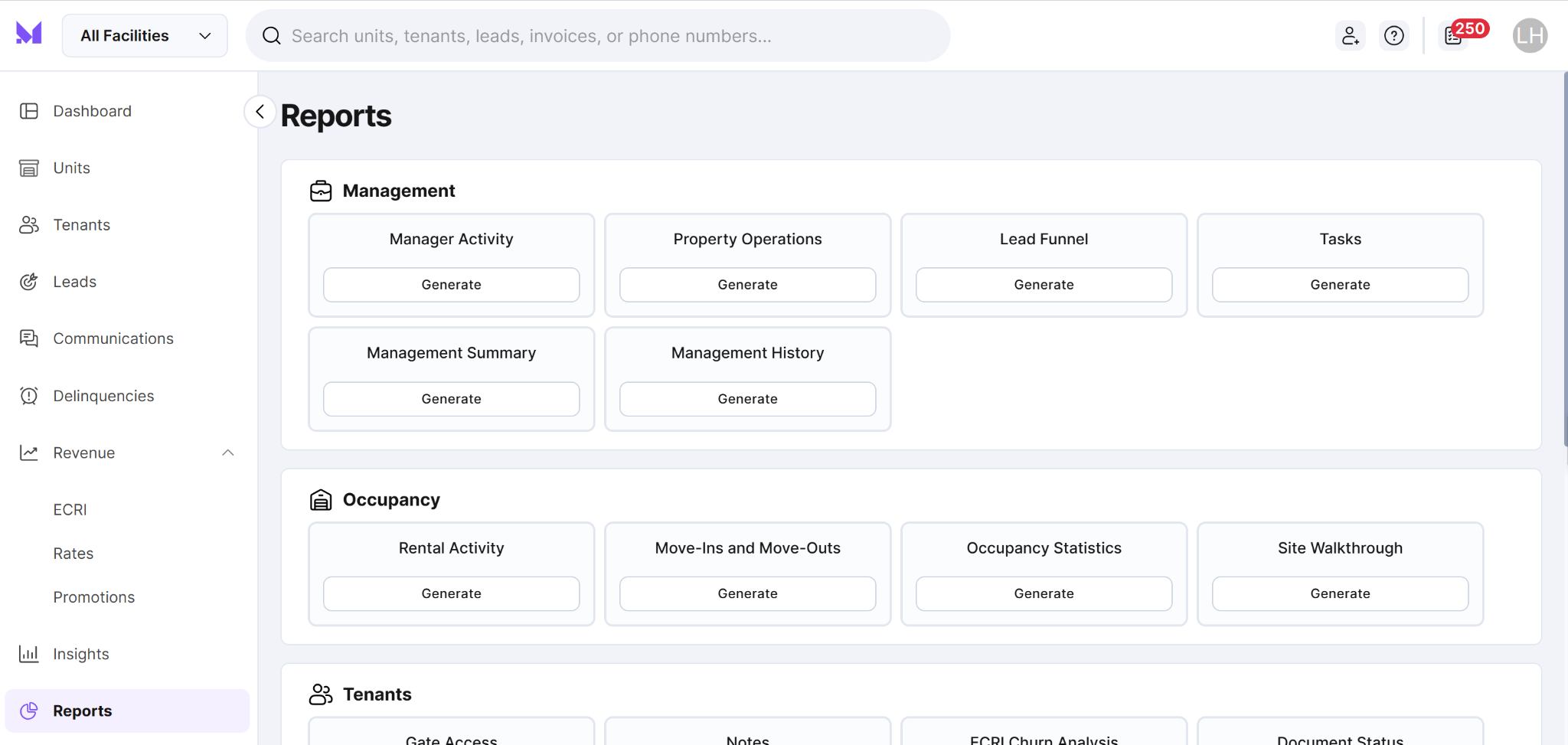Screen dimensions: 1568x745
Task: Click the Lead Funnel card title
Action: pos(1044,239)
